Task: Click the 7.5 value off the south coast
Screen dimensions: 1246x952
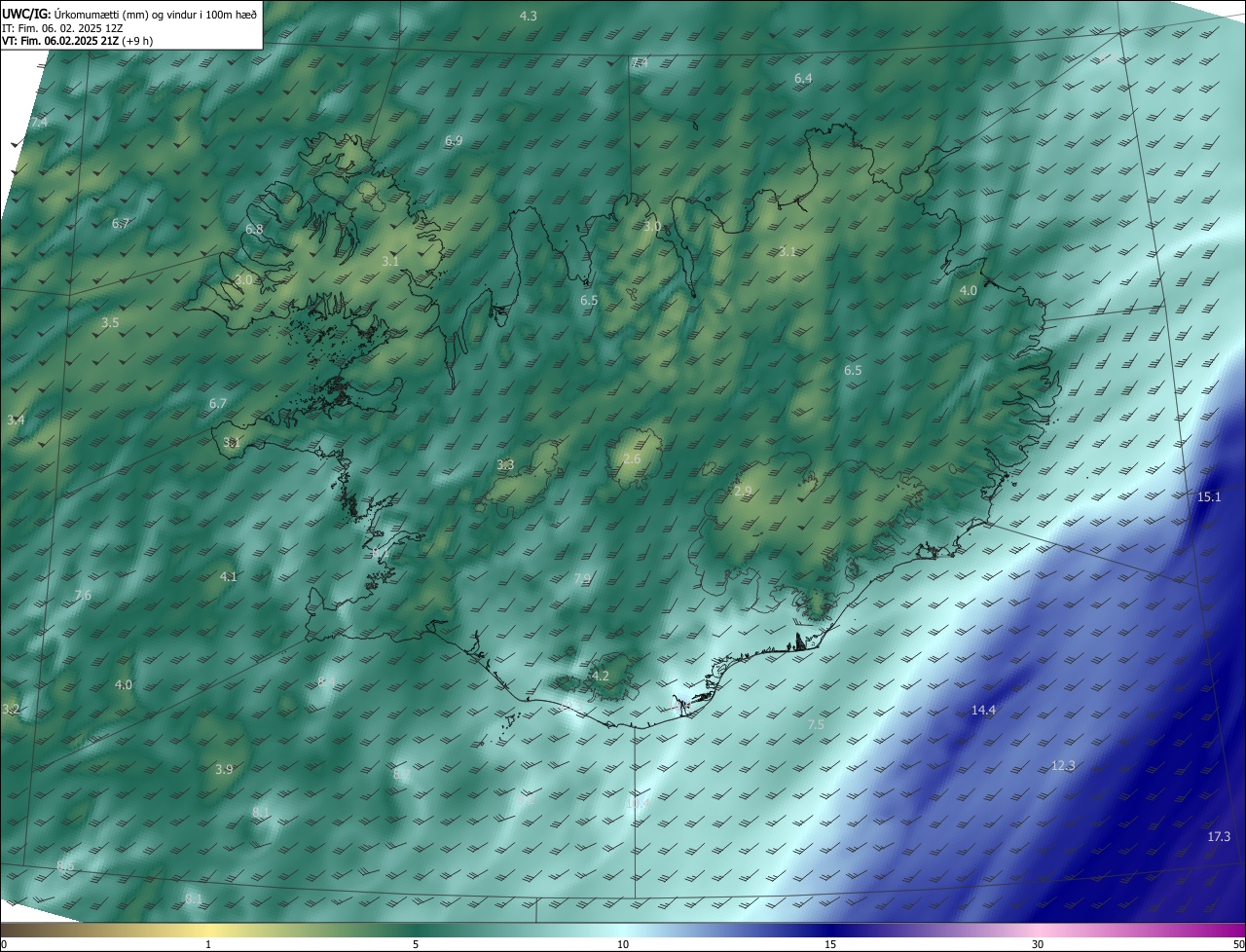Action: point(816,724)
